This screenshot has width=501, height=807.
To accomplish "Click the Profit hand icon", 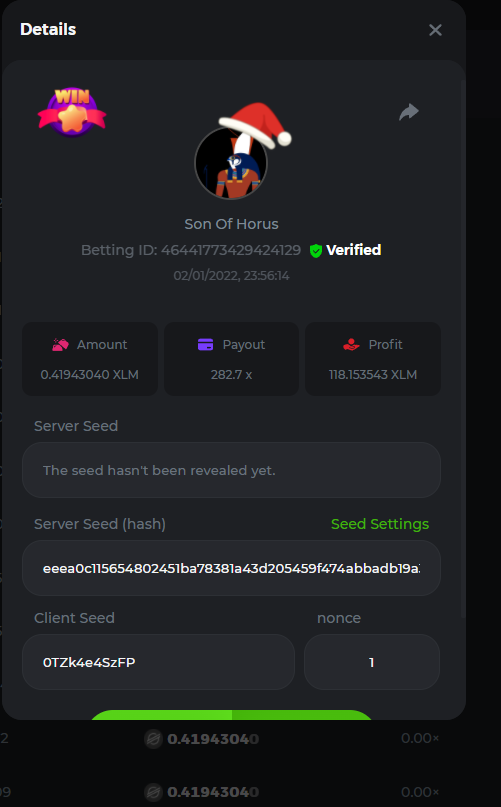I will pos(351,344).
